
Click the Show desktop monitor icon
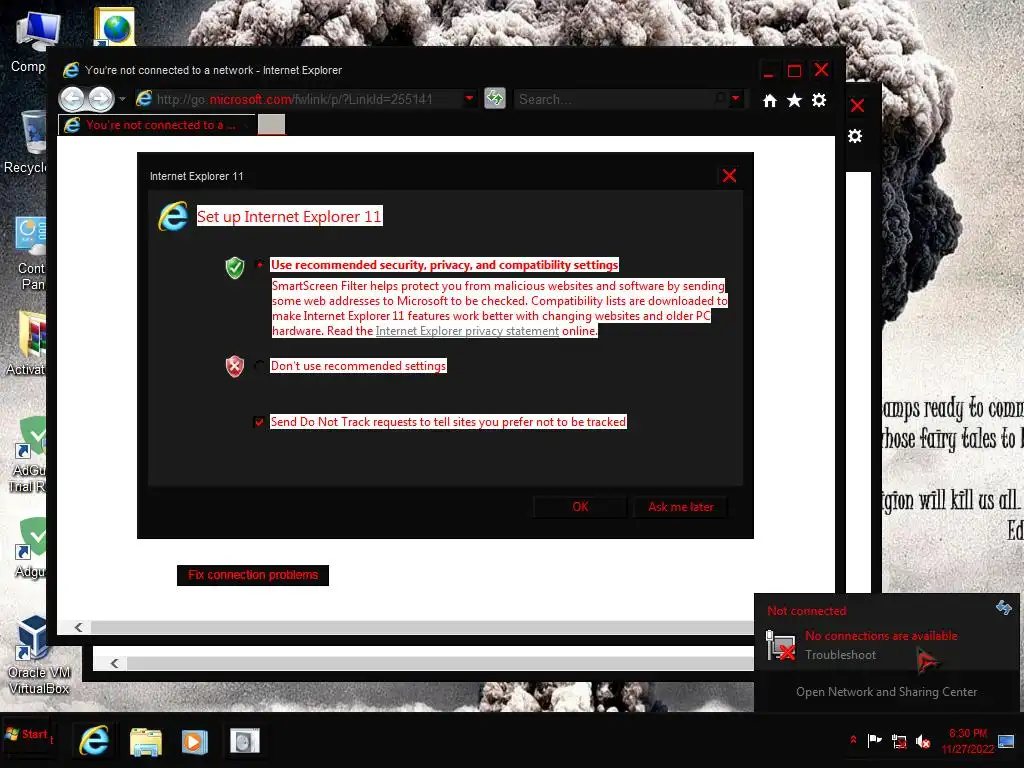tap(1006, 741)
